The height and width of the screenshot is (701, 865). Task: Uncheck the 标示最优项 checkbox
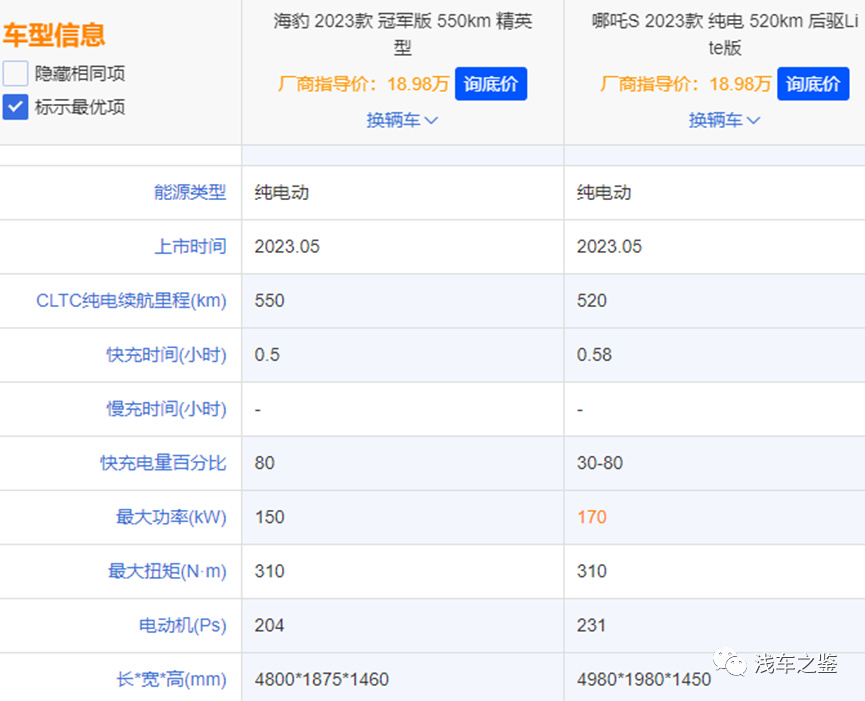15,107
